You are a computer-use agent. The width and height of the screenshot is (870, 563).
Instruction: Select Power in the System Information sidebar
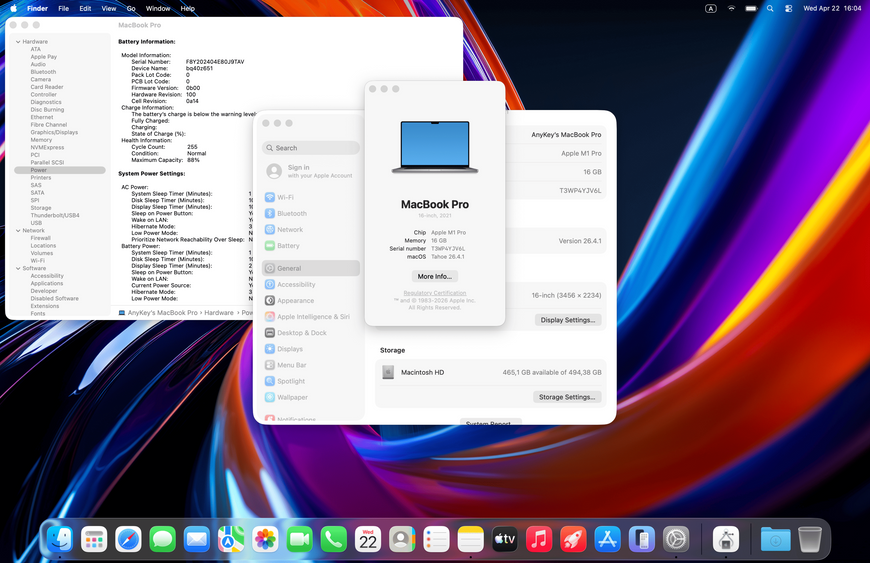point(60,170)
